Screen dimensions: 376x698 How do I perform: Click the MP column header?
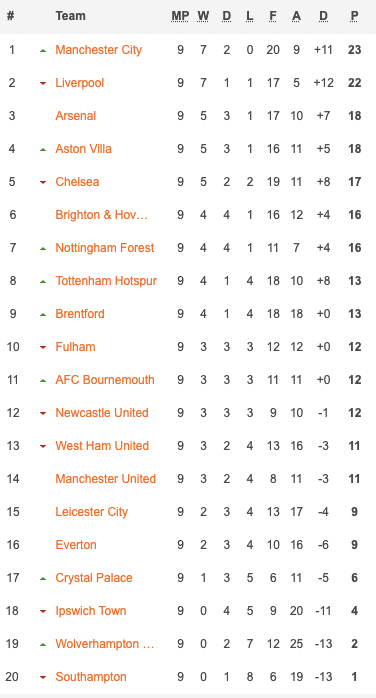tap(180, 16)
